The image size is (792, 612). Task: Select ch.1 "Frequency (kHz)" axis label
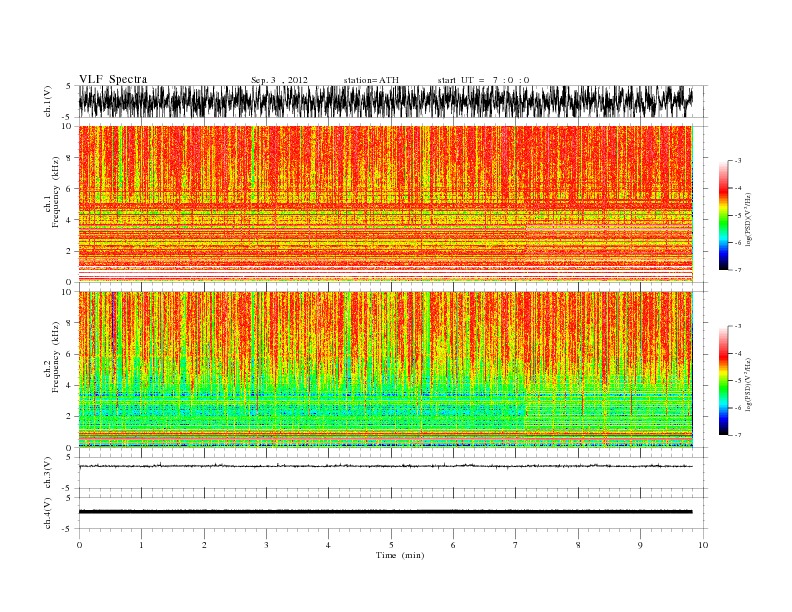56,192
